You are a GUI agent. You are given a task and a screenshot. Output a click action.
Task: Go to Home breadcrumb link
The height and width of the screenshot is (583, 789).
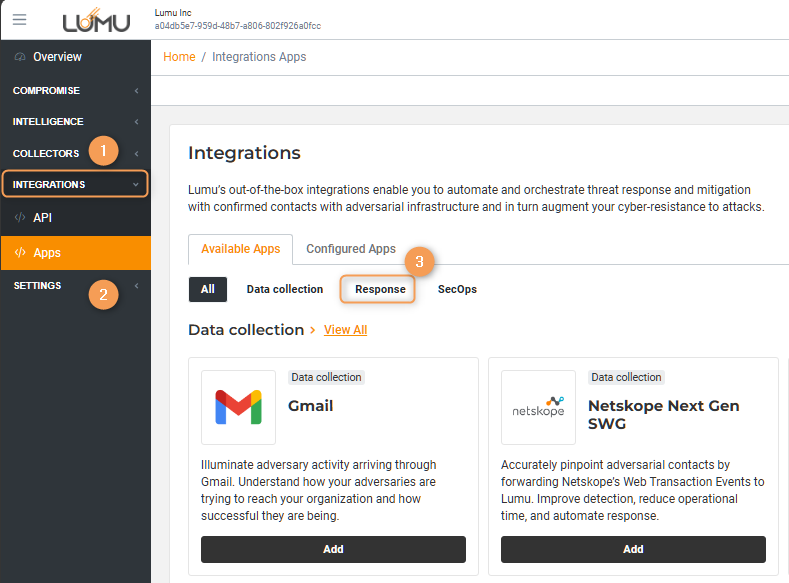coord(179,57)
